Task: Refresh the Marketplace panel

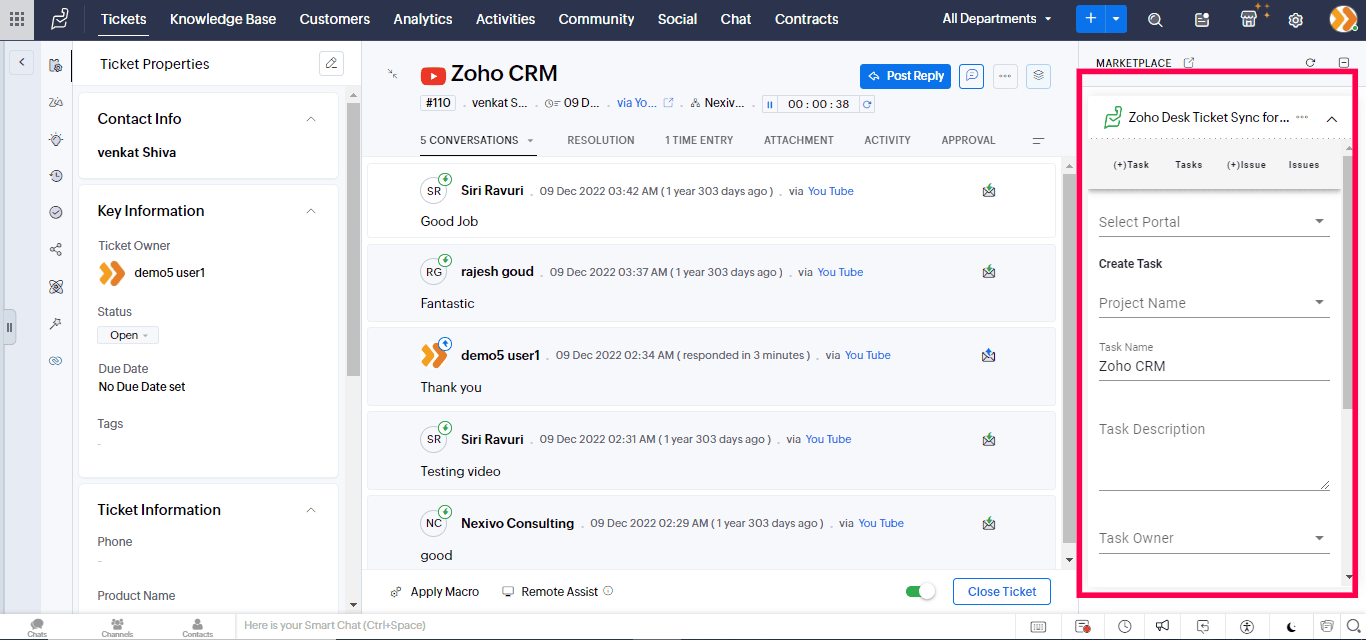Action: tap(1310, 63)
